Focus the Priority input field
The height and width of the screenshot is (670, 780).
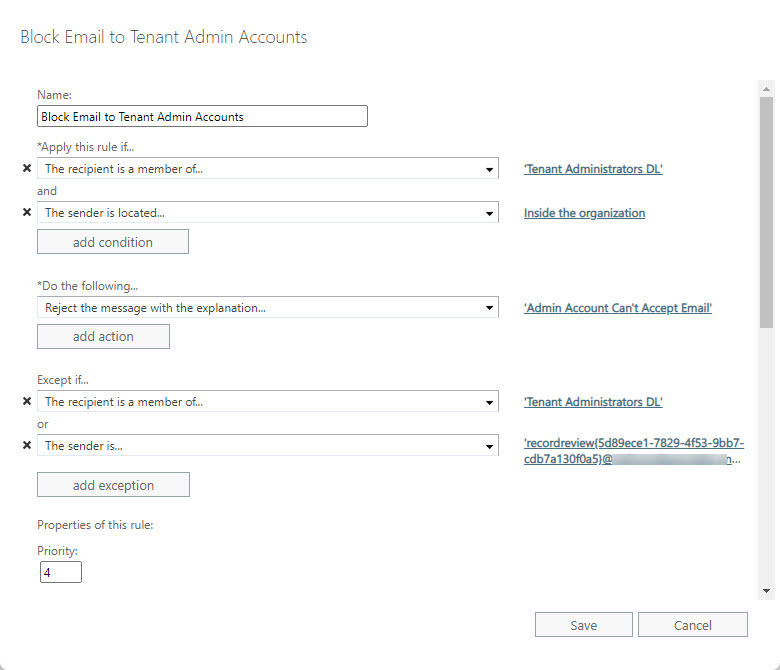[61, 572]
